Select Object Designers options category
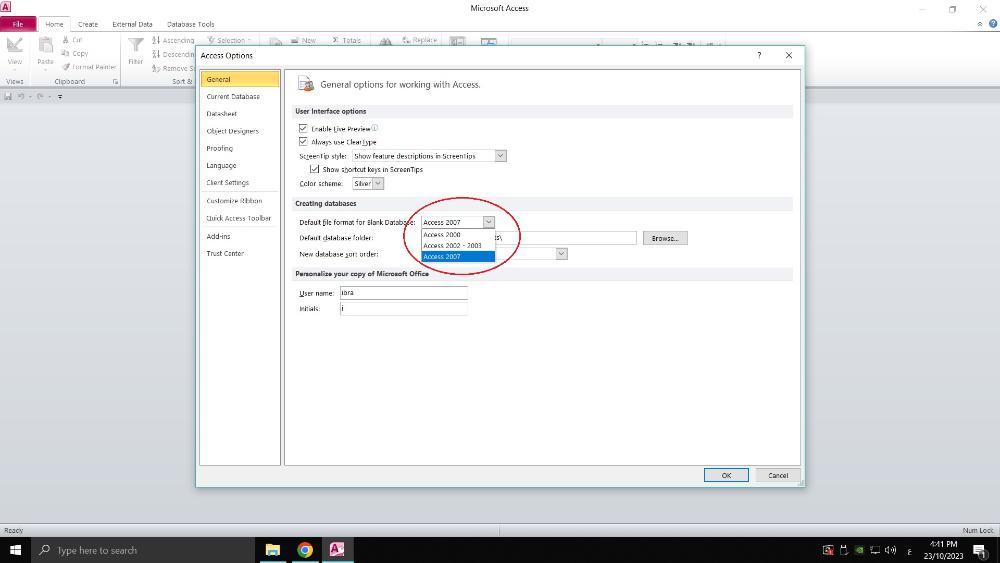 (240, 131)
